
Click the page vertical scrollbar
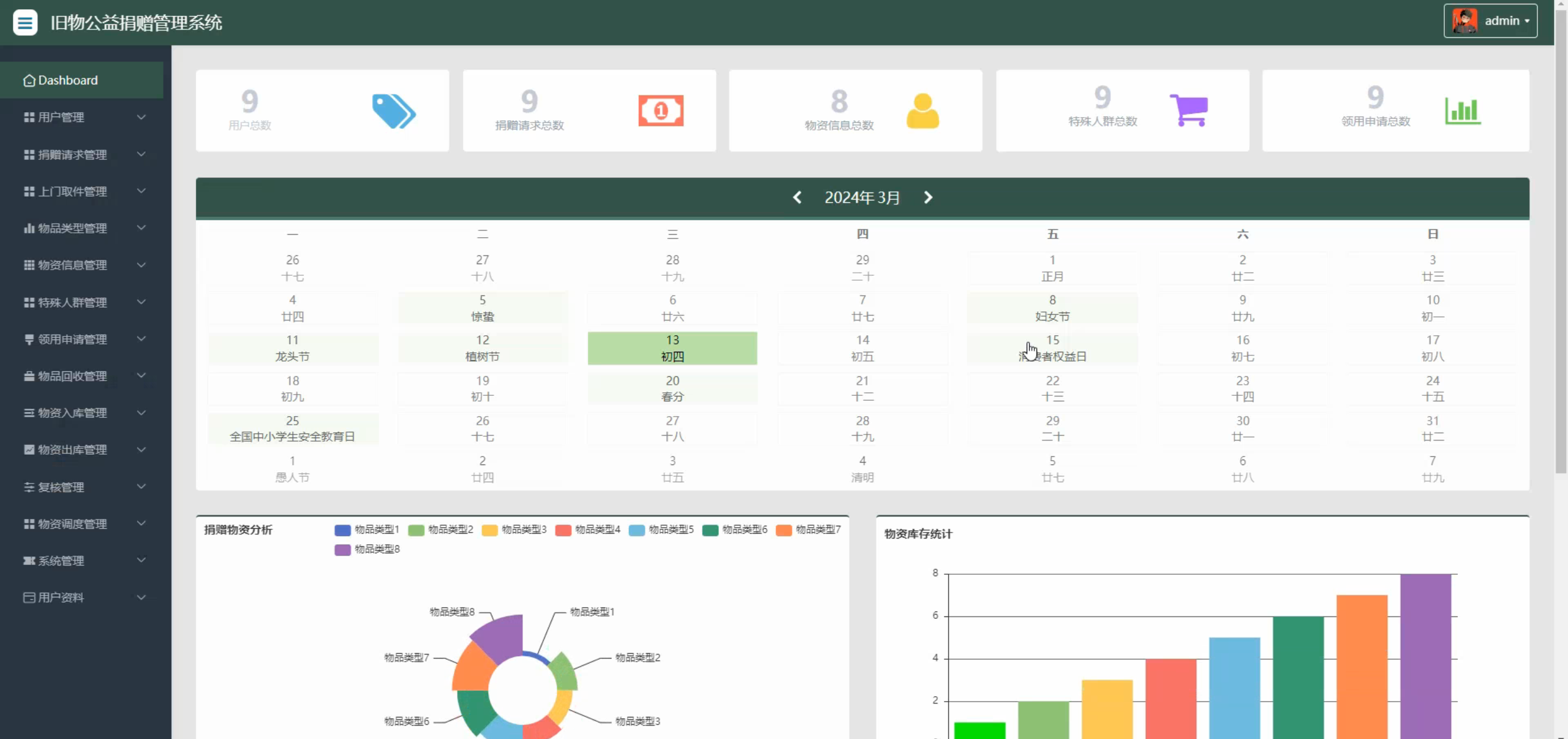point(1560,245)
